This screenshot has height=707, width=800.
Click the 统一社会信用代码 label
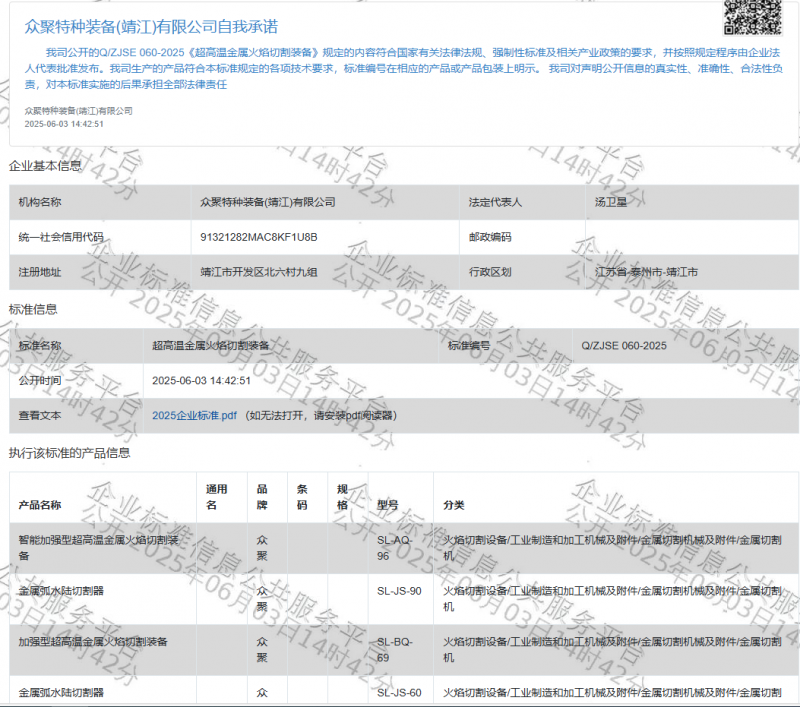click(x=61, y=237)
